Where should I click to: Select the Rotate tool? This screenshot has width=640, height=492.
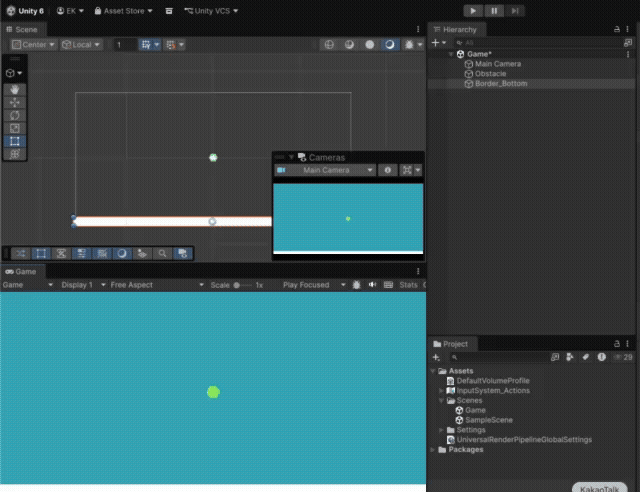(15, 116)
